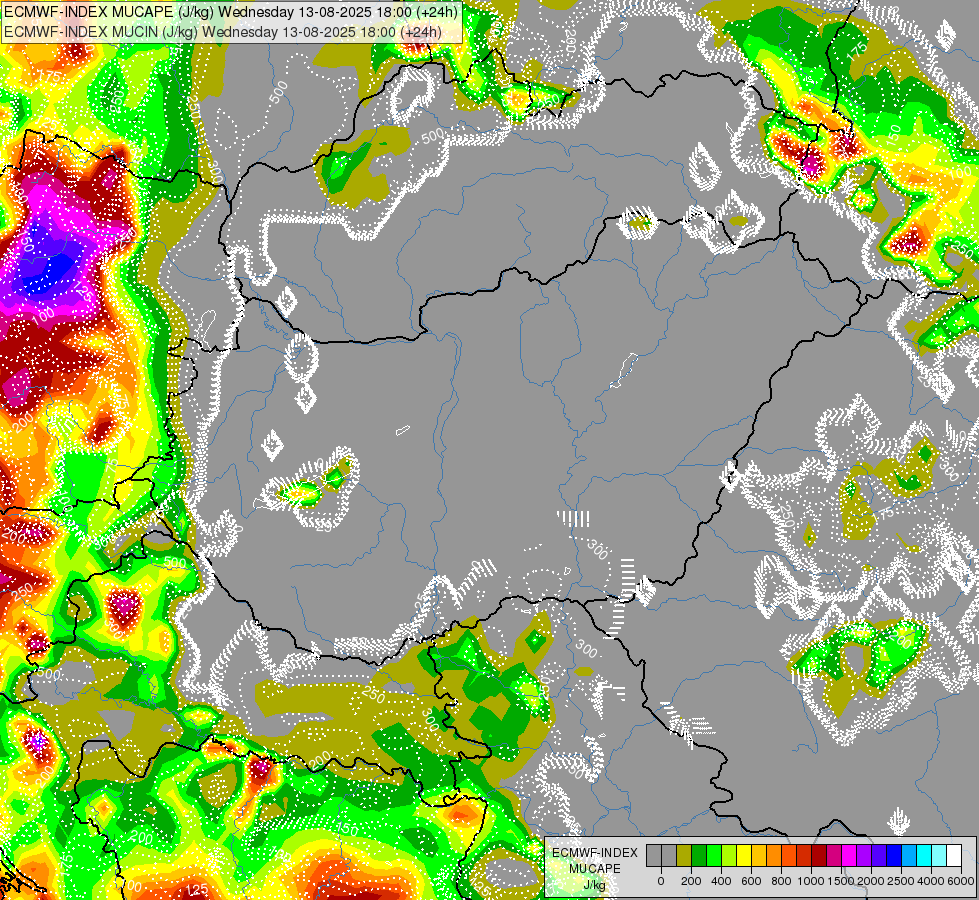
Task: Click the ECMWF-INDEX MUCAPE title line
Action: tap(231, 12)
